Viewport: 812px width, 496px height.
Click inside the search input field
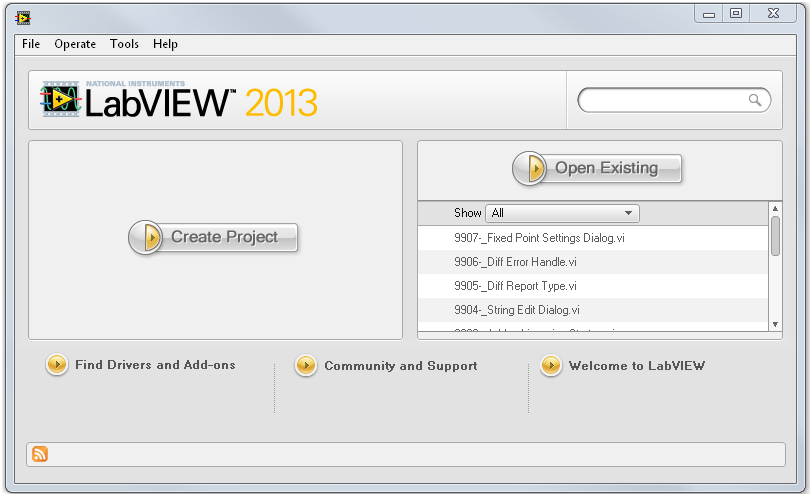coord(662,100)
